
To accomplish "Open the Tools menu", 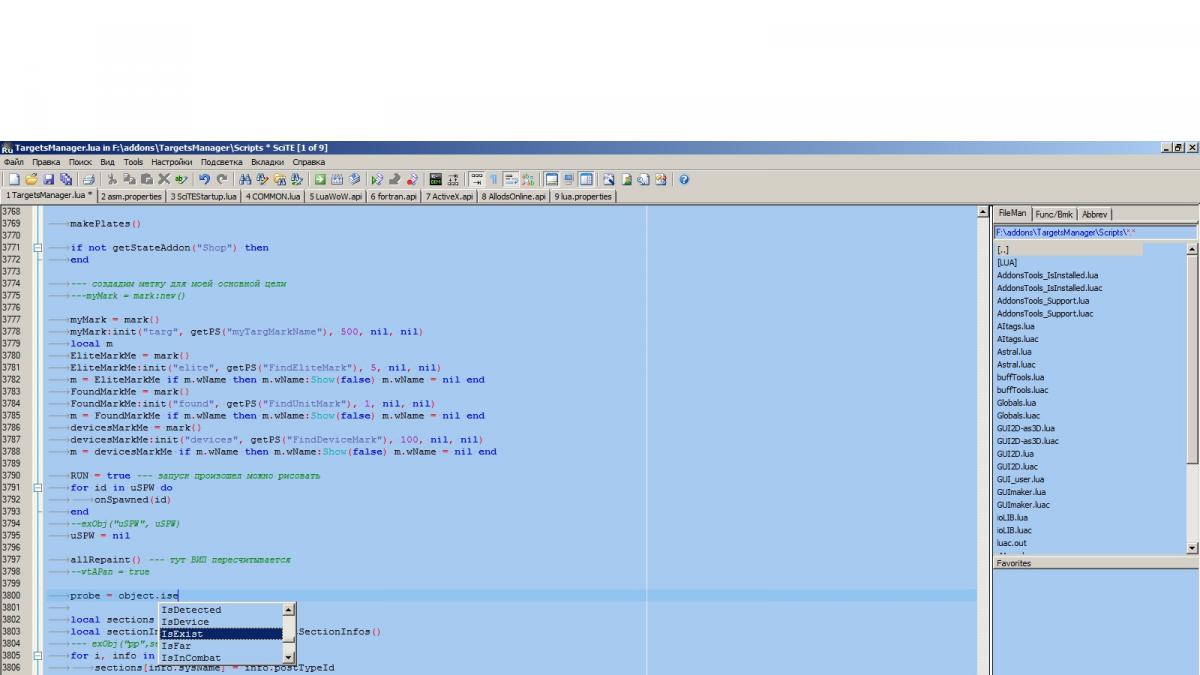I will point(133,162).
